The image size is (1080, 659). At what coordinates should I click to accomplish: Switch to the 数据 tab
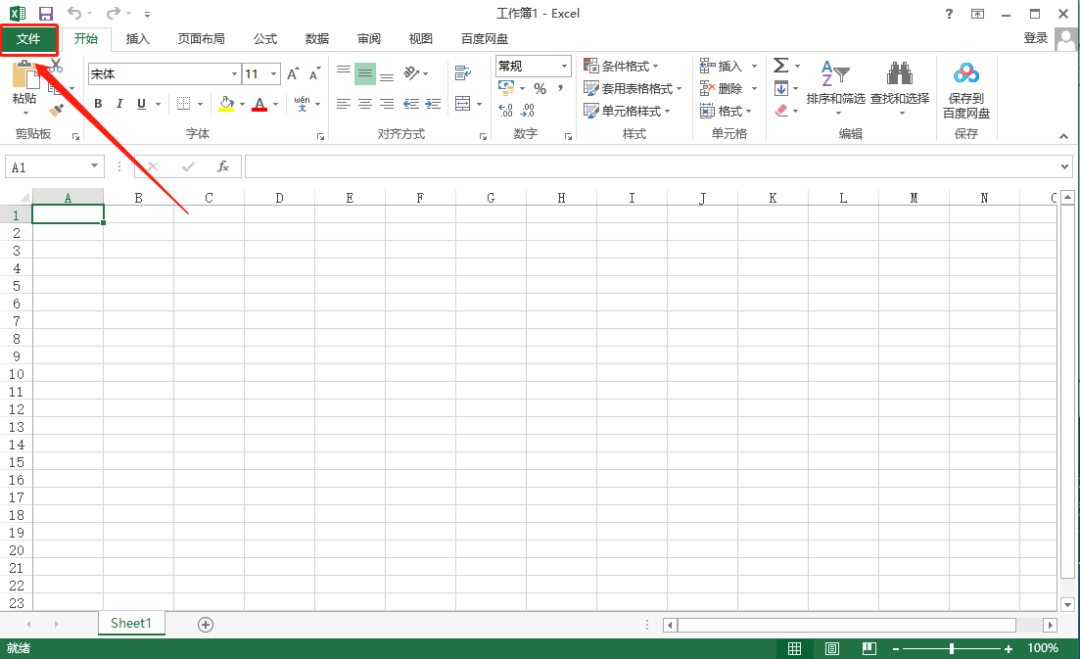[317, 39]
